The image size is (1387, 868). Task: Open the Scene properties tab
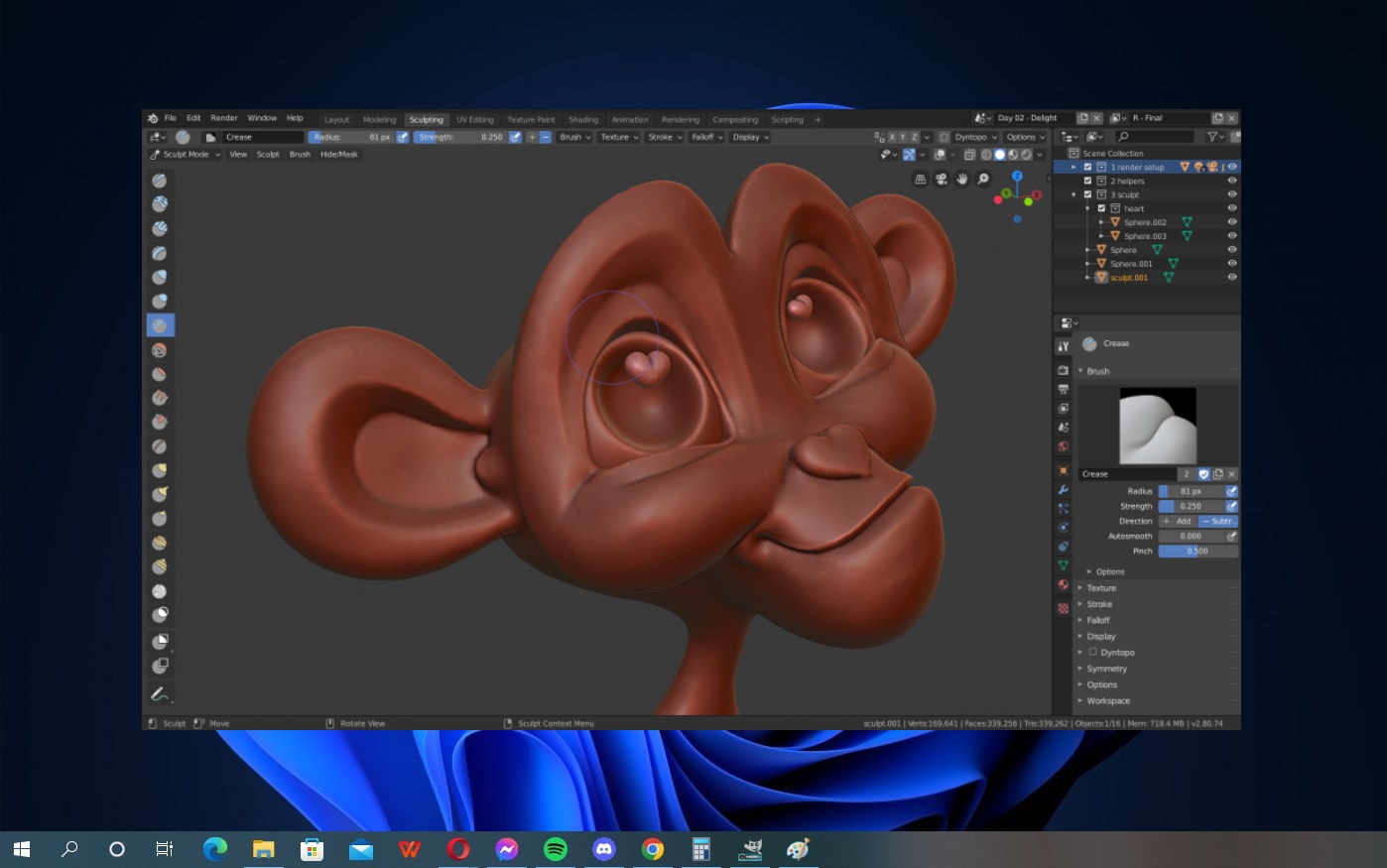pos(1064,428)
